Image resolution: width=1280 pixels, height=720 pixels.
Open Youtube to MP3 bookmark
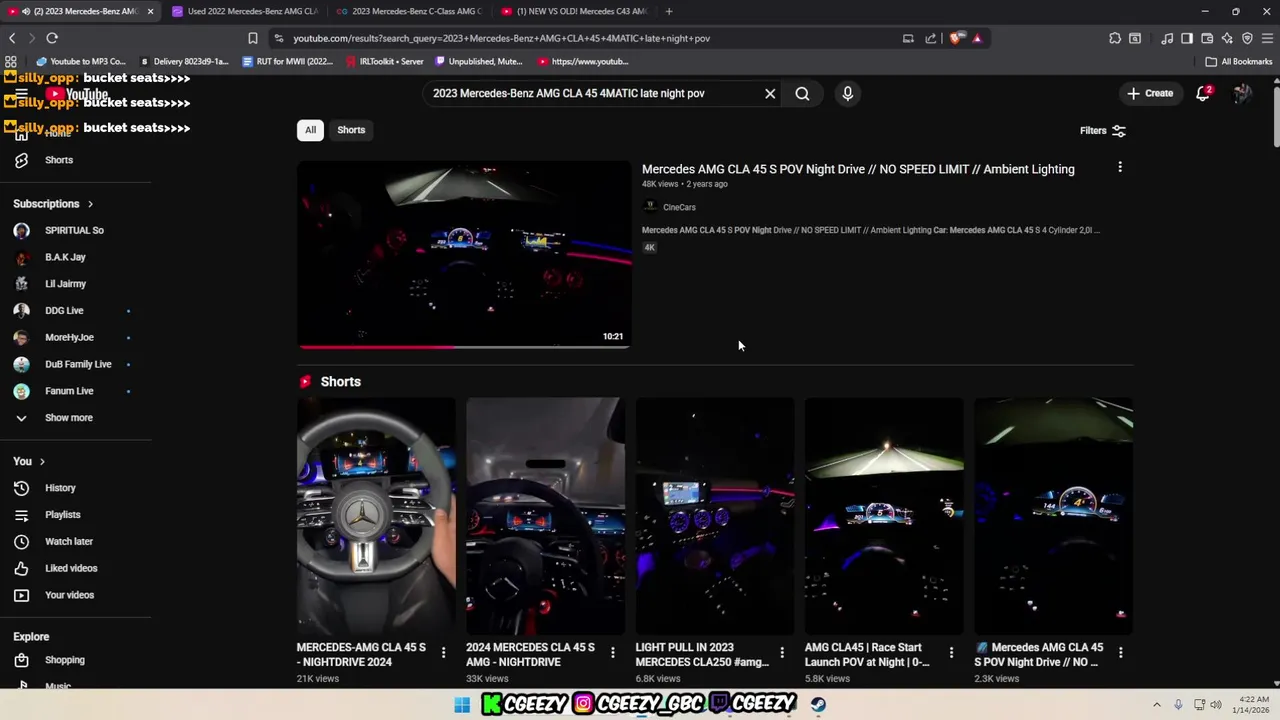click(x=80, y=61)
